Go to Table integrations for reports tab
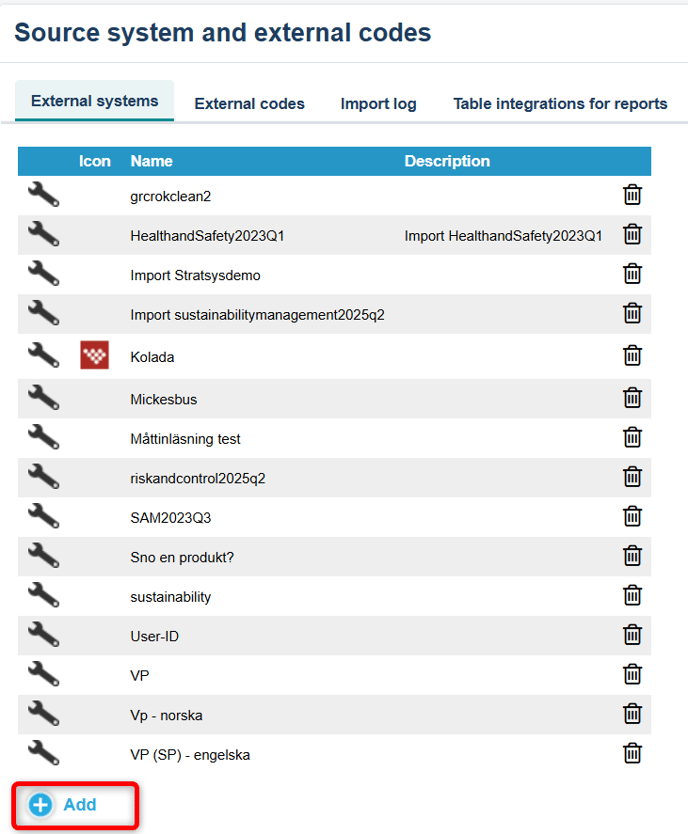 [560, 103]
